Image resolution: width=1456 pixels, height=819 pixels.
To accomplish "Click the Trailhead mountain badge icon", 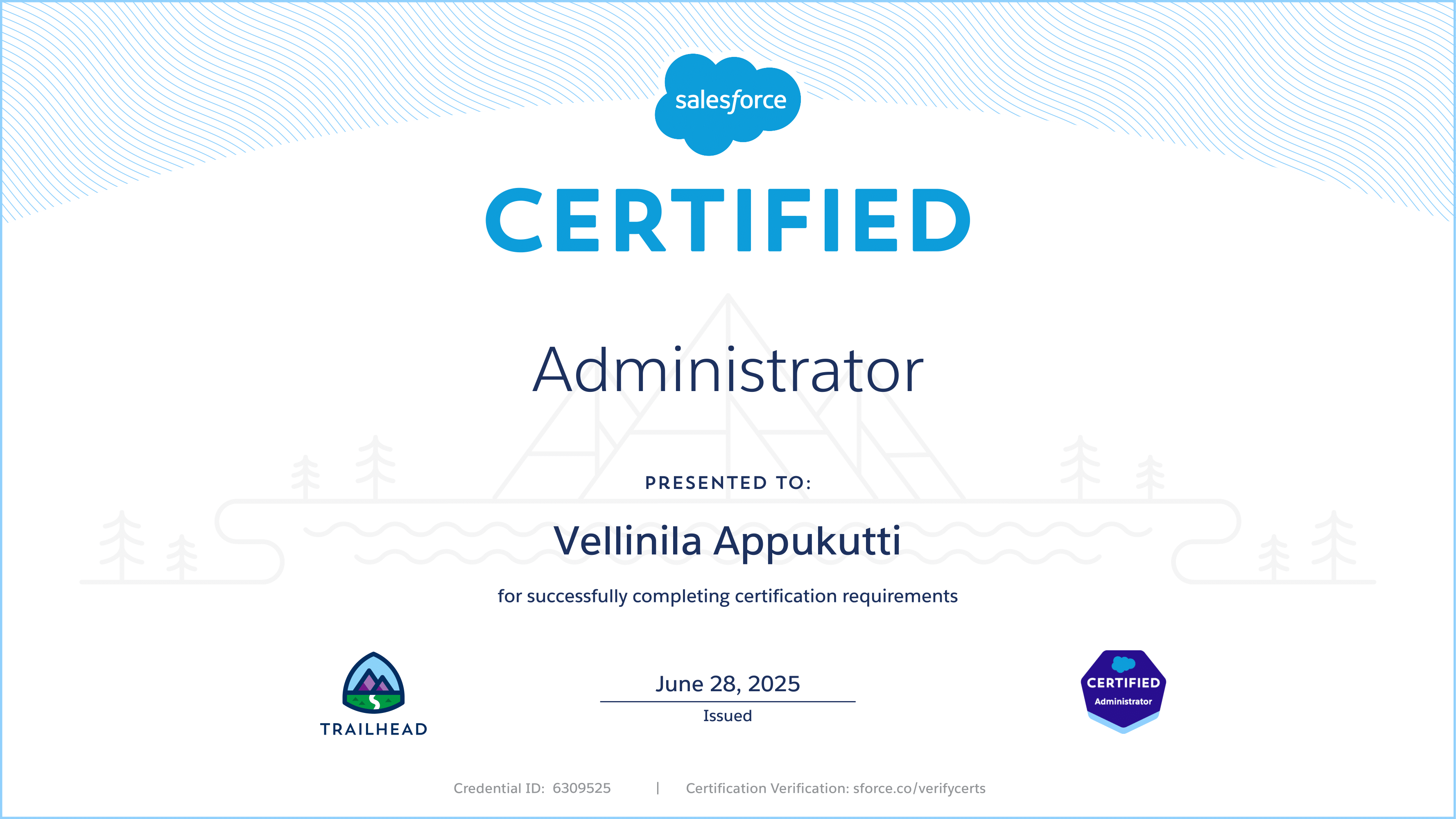I will [x=373, y=683].
